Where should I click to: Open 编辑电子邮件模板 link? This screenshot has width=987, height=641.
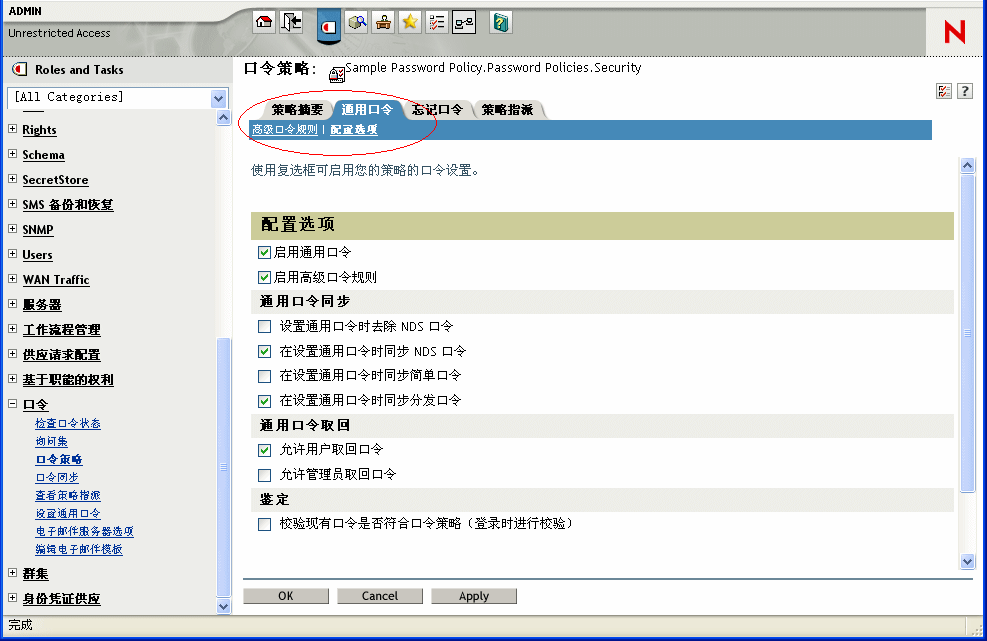79,550
